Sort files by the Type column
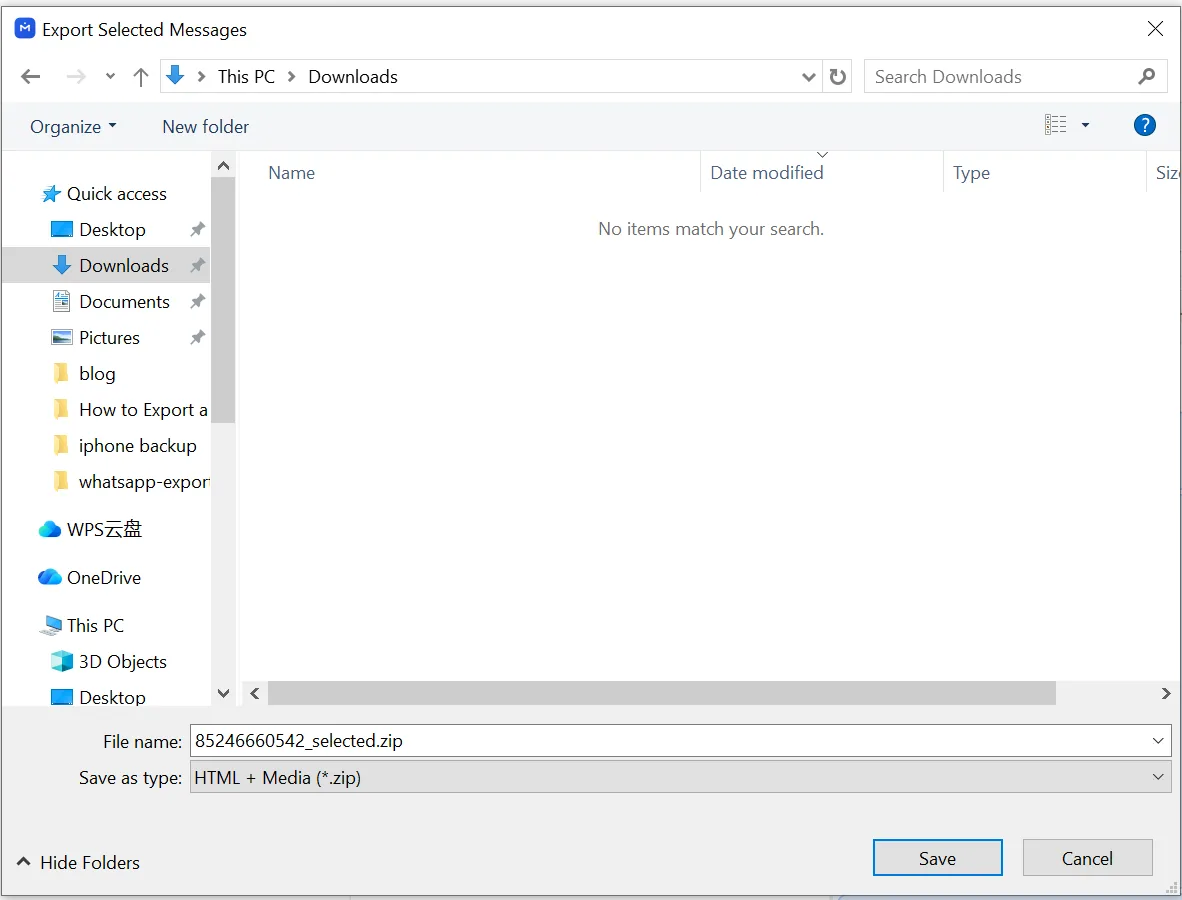 click(971, 173)
